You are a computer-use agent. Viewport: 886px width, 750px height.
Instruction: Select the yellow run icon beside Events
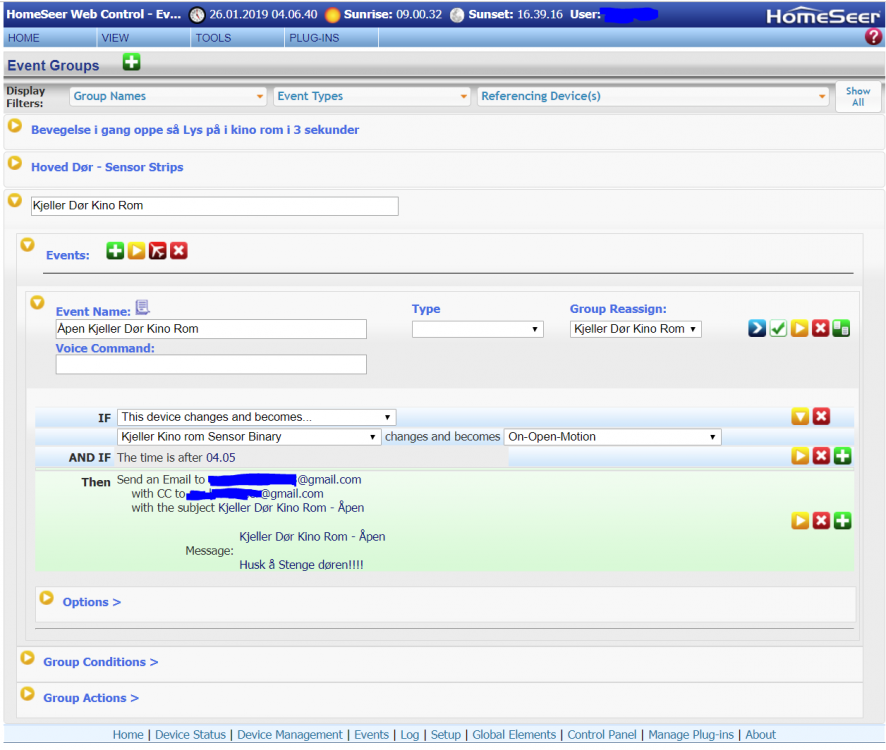[x=136, y=250]
